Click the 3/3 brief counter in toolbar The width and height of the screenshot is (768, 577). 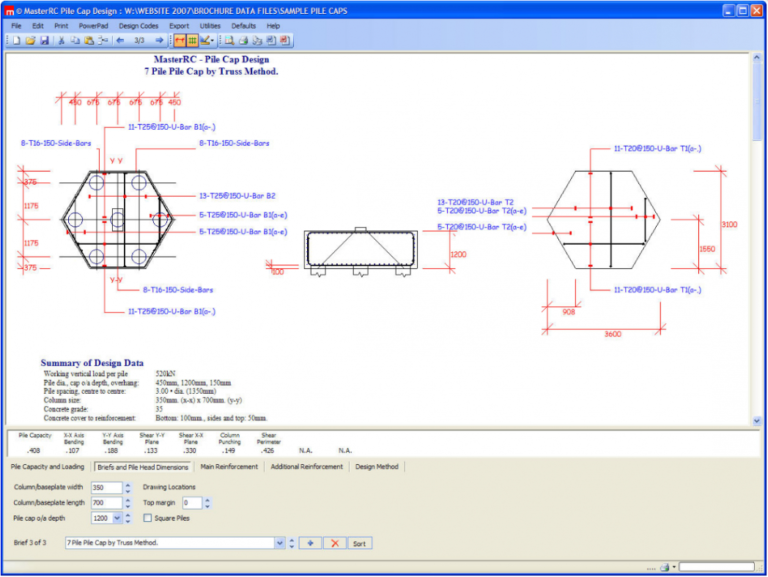click(x=140, y=41)
